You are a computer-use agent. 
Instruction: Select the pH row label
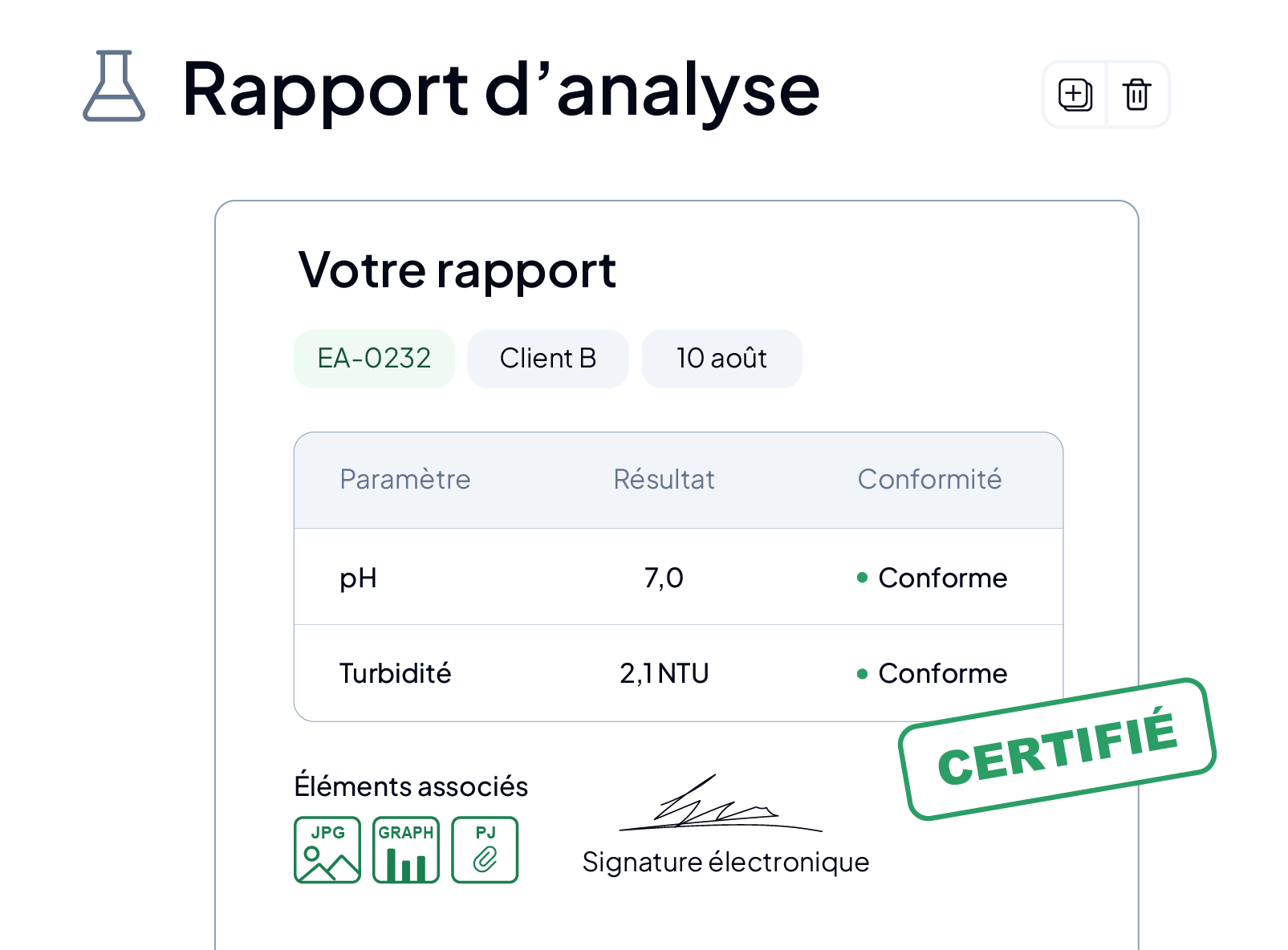point(358,579)
